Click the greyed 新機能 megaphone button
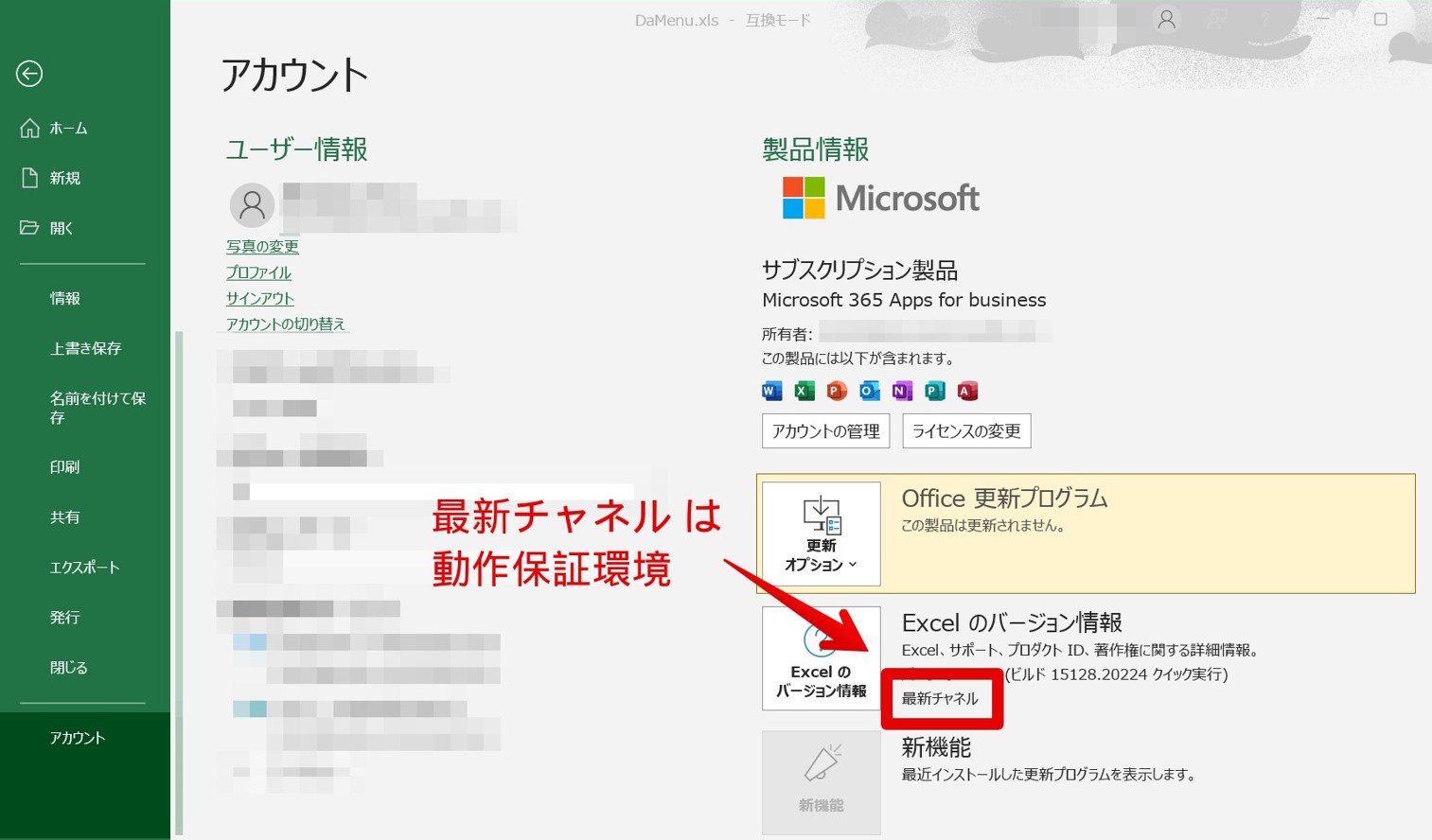This screenshot has height=840, width=1432. coord(822,782)
